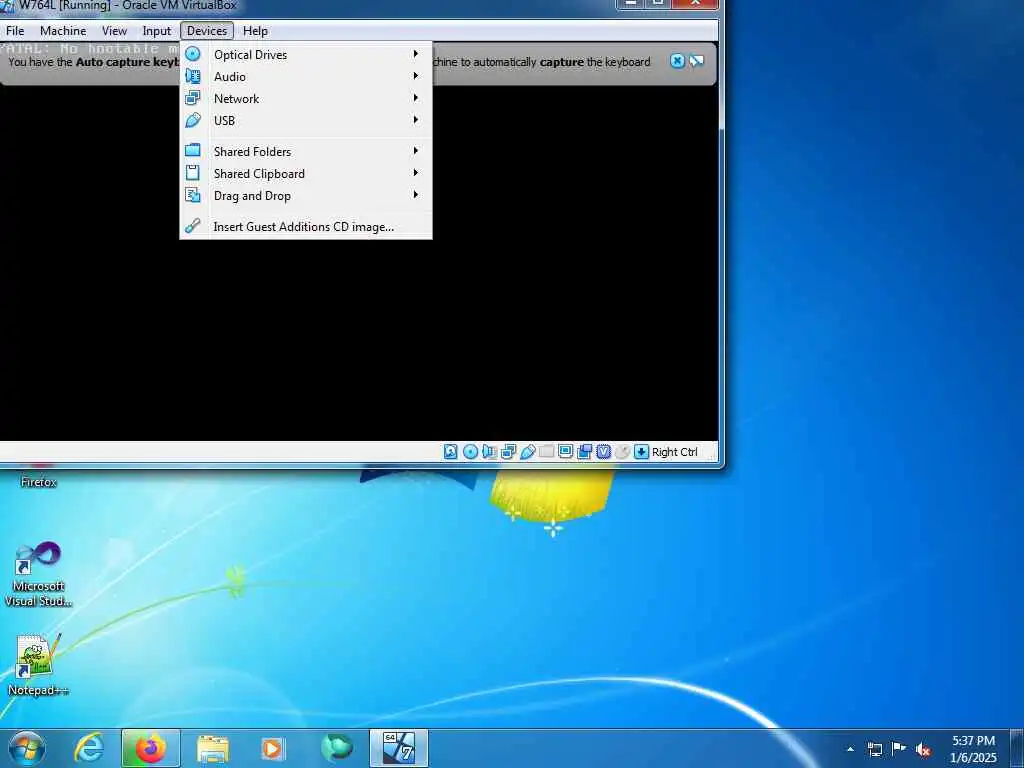Image resolution: width=1024 pixels, height=768 pixels.
Task: Click the keyboard capture arrow icon
Action: pos(641,452)
